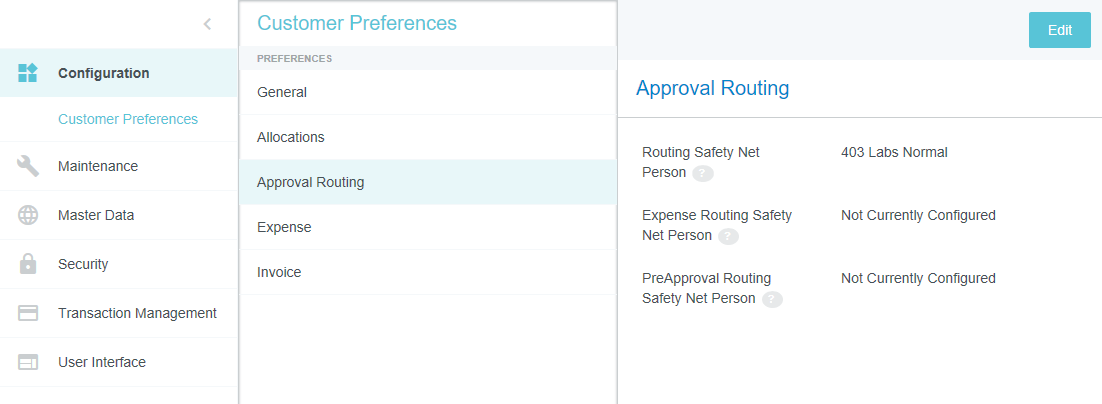Image resolution: width=1102 pixels, height=404 pixels.
Task: Collapse the left sidebar with the chevron
Action: coord(207,24)
